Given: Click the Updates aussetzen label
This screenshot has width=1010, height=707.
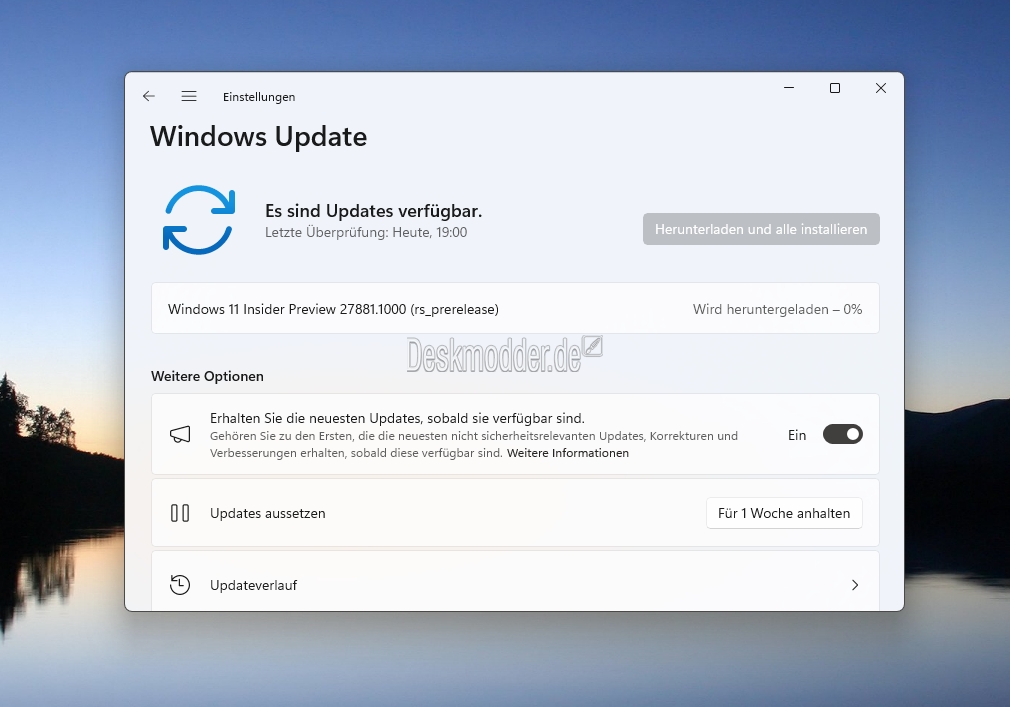Looking at the screenshot, I should [x=267, y=513].
